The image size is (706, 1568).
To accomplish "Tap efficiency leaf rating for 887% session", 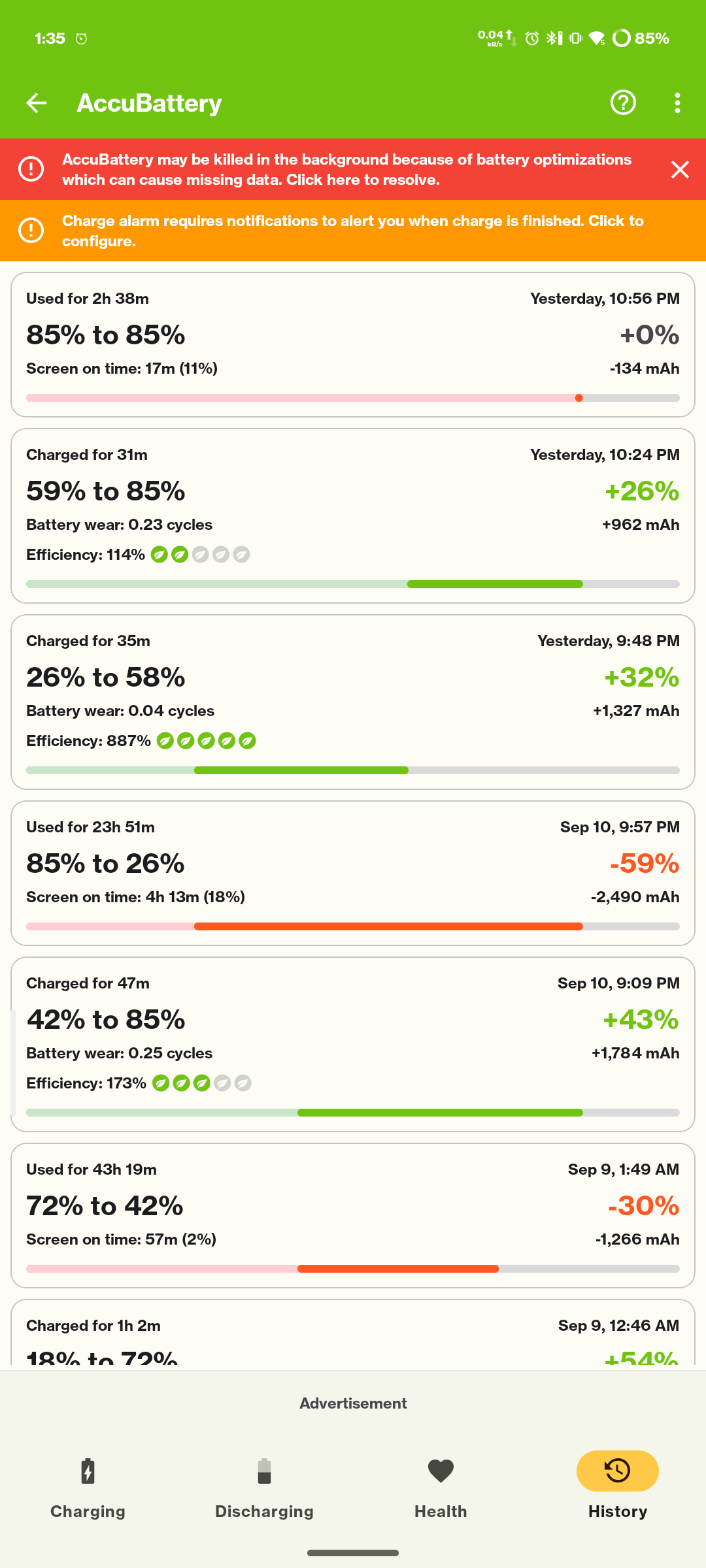I will click(x=206, y=741).
